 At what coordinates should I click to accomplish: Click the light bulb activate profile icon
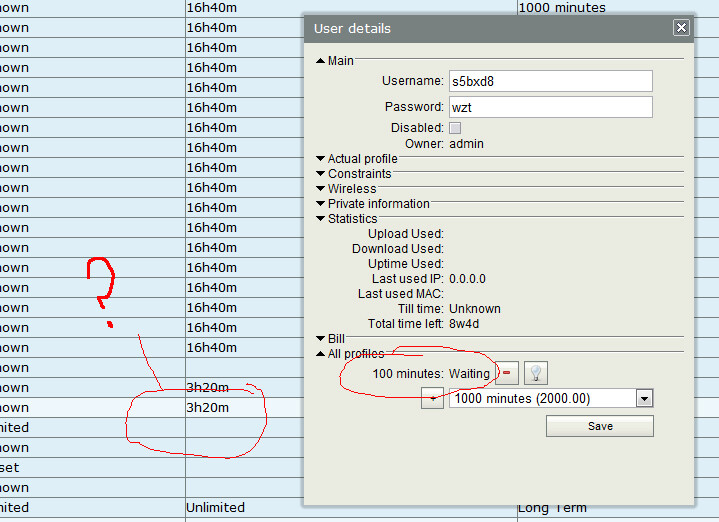click(536, 373)
